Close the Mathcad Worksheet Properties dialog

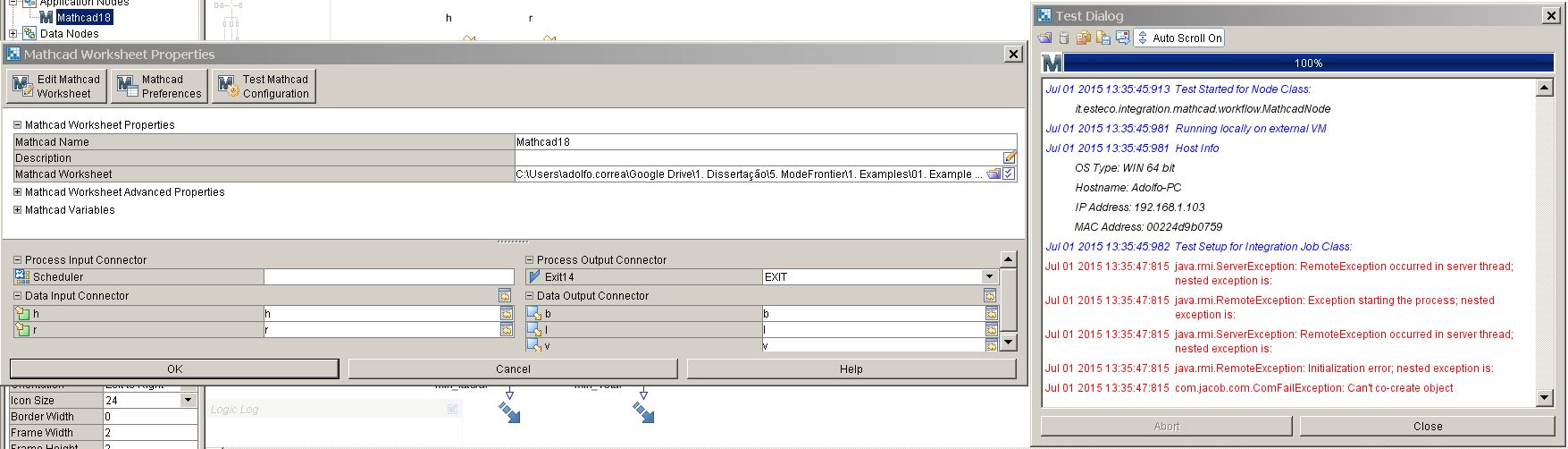coord(1013,55)
